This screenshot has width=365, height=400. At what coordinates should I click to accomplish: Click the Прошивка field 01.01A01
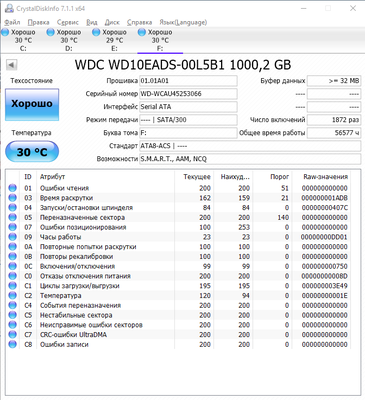coord(188,81)
